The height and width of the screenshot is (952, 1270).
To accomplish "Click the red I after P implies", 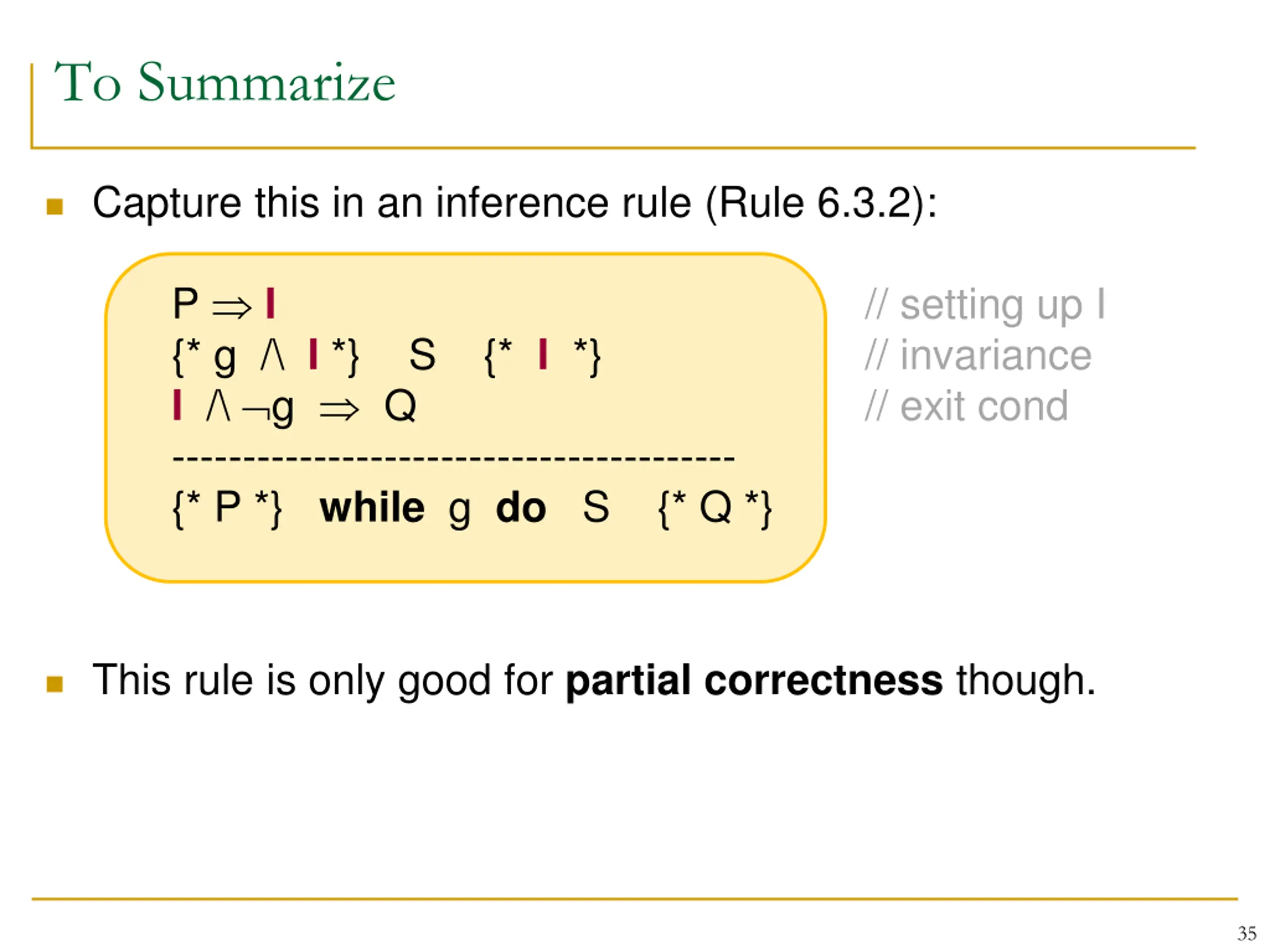I will click(x=271, y=303).
